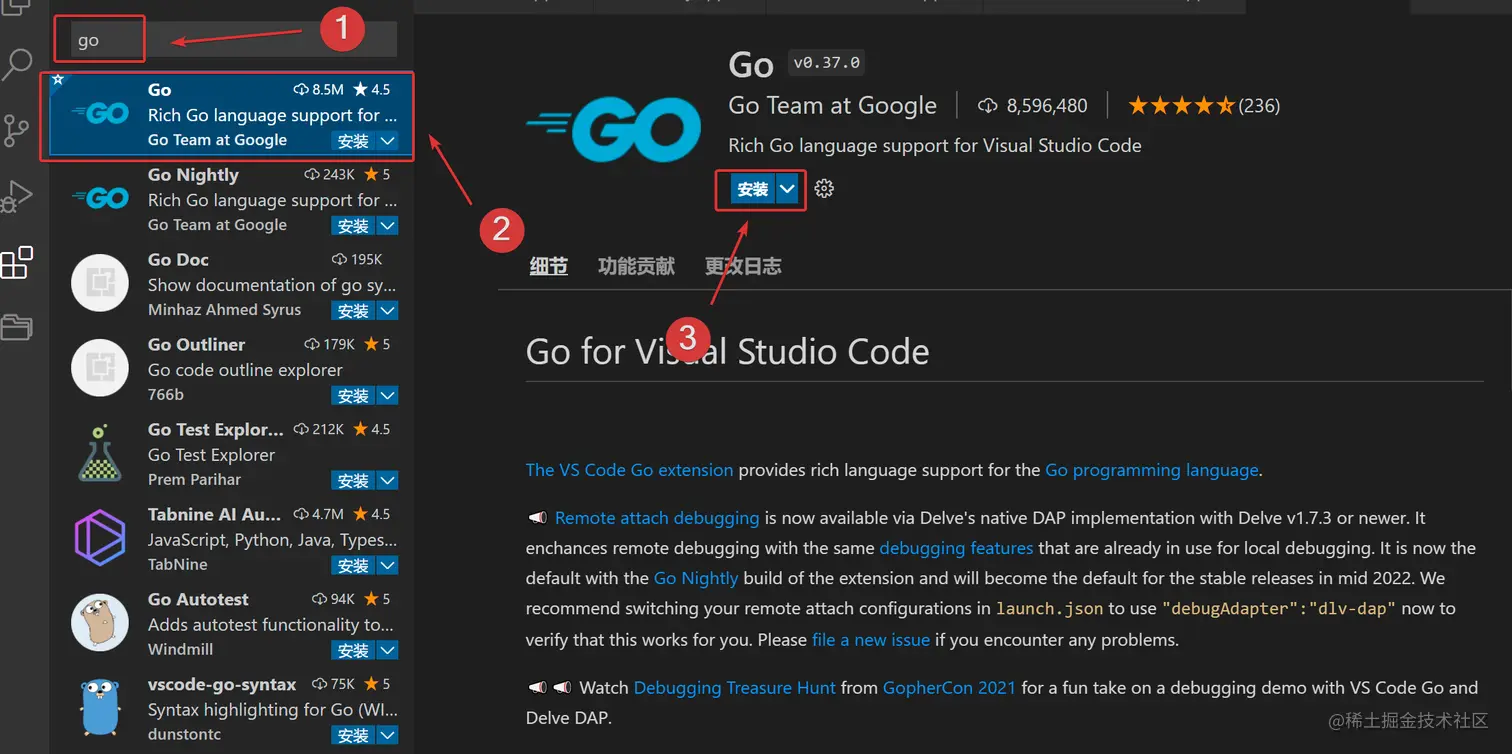Open 'The VS Code Go extension' link

(630, 470)
